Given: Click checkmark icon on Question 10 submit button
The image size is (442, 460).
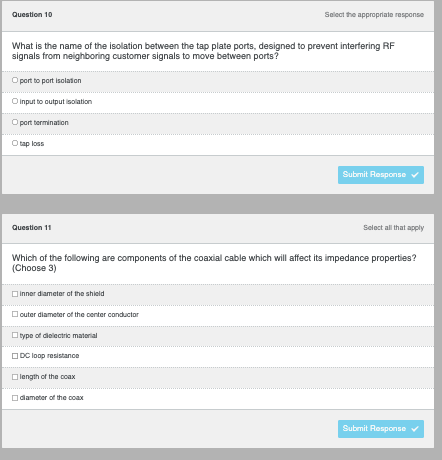Looking at the screenshot, I should 415,175.
